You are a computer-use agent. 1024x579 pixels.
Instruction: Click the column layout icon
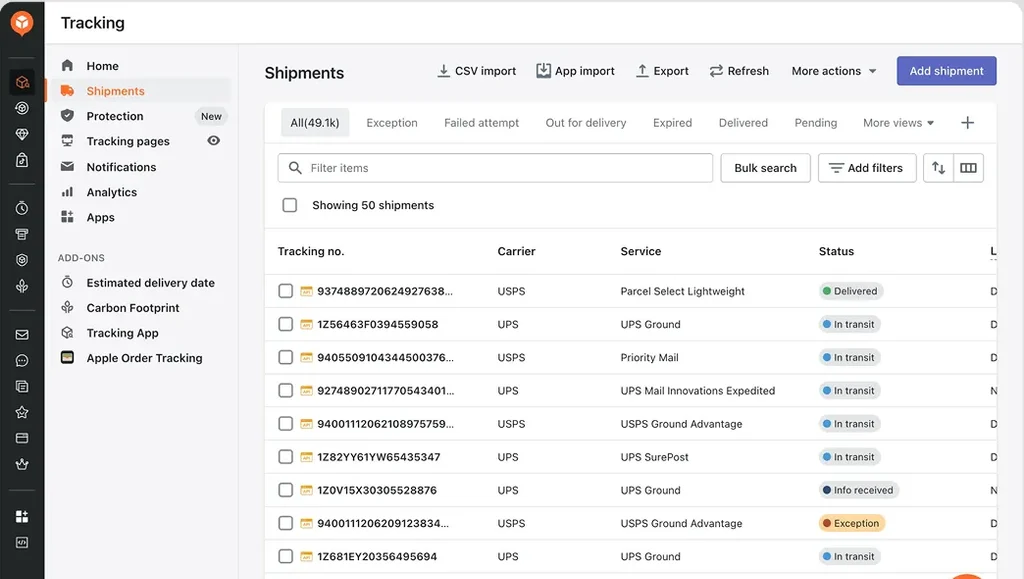[x=968, y=168]
